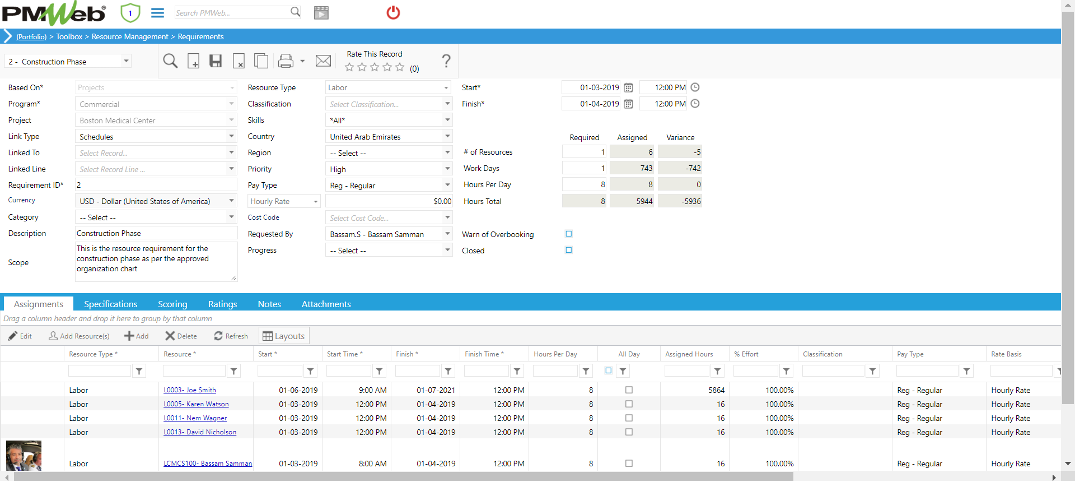
Task: Toggle All Day for Bassam Samman row
Action: point(629,463)
